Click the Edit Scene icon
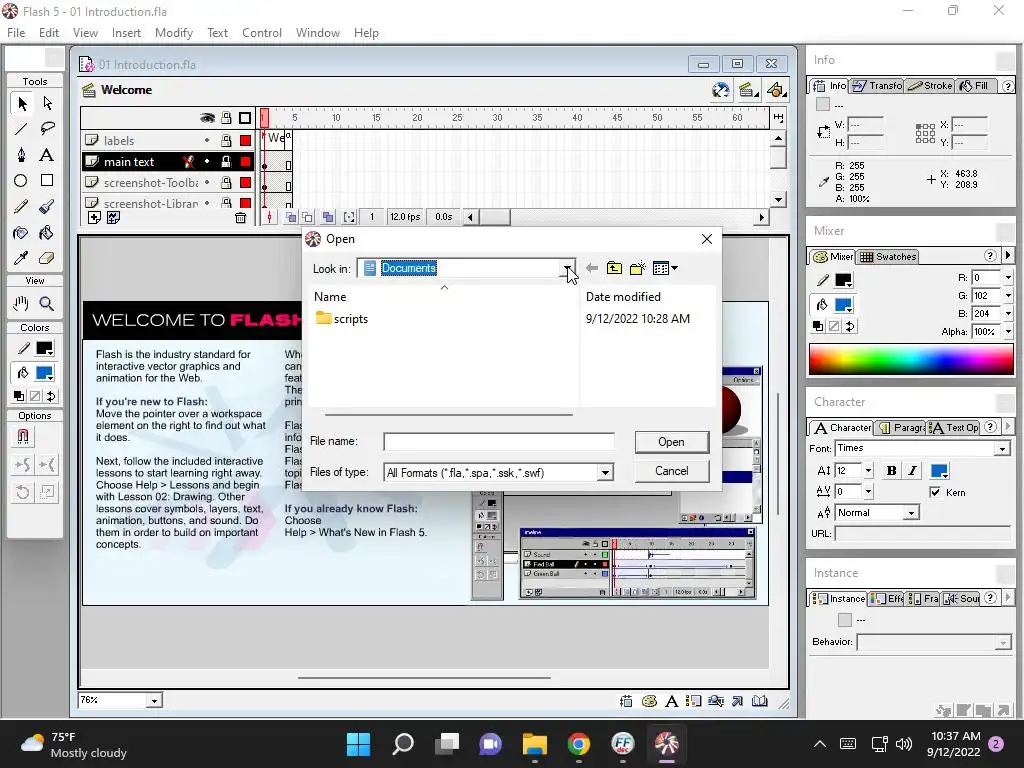1024x768 pixels. [x=748, y=90]
